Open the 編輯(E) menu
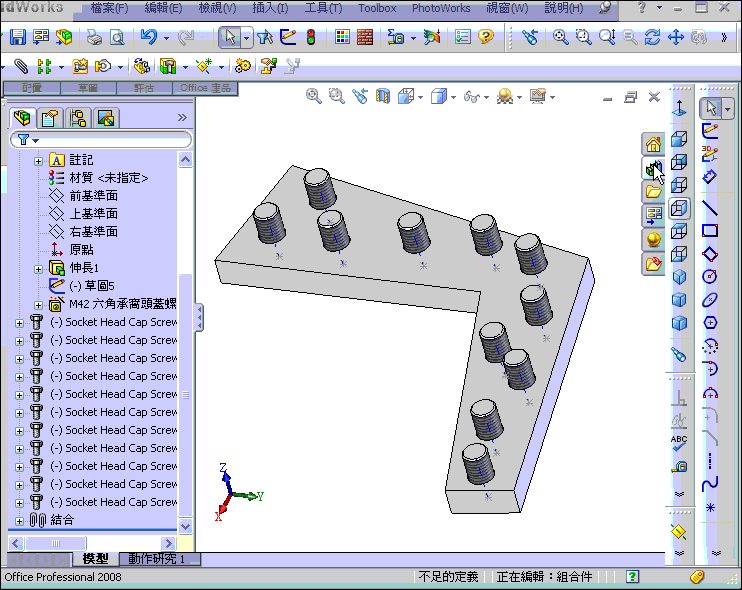The width and height of the screenshot is (742, 590). (x=163, y=8)
